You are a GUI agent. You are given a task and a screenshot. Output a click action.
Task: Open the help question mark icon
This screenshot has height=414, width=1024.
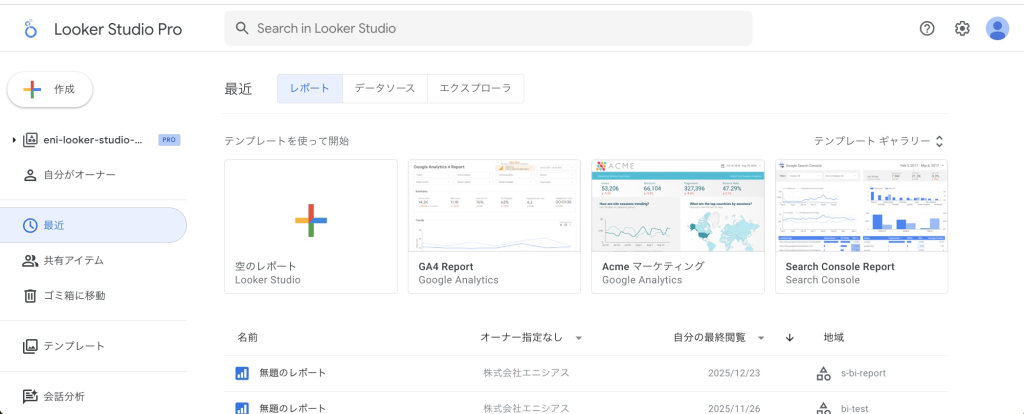click(x=927, y=29)
